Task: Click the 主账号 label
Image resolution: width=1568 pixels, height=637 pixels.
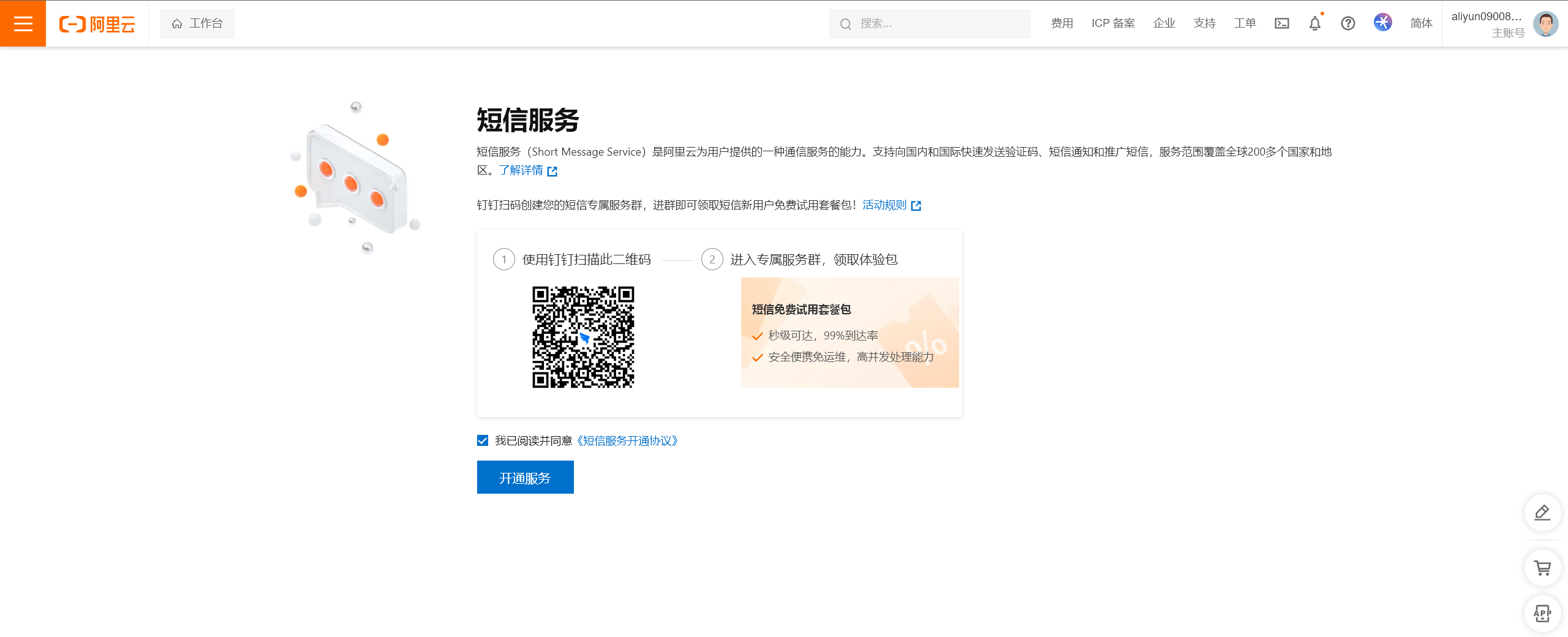Action: 1508,33
